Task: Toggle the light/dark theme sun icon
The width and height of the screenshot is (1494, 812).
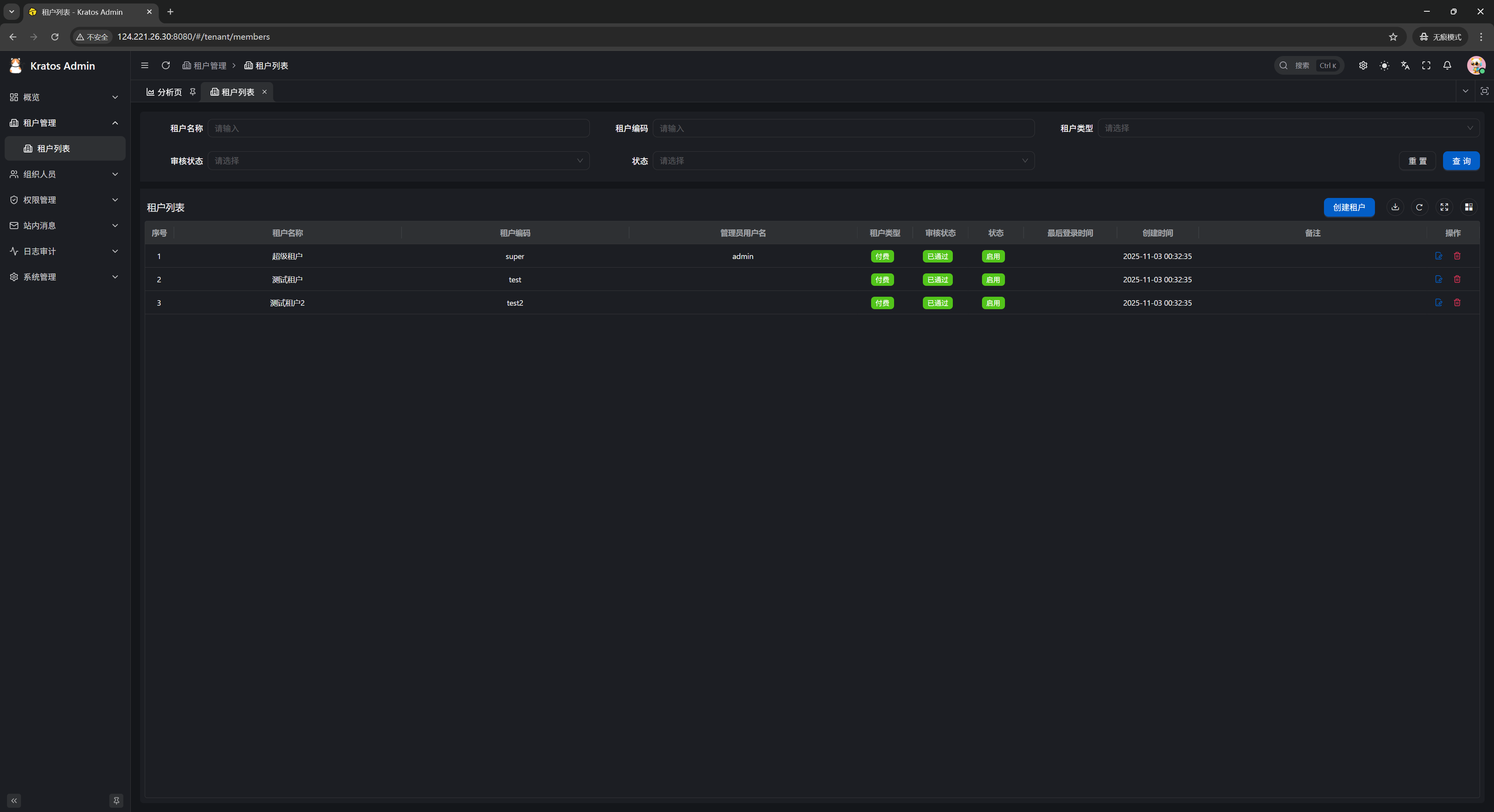Action: [x=1384, y=65]
